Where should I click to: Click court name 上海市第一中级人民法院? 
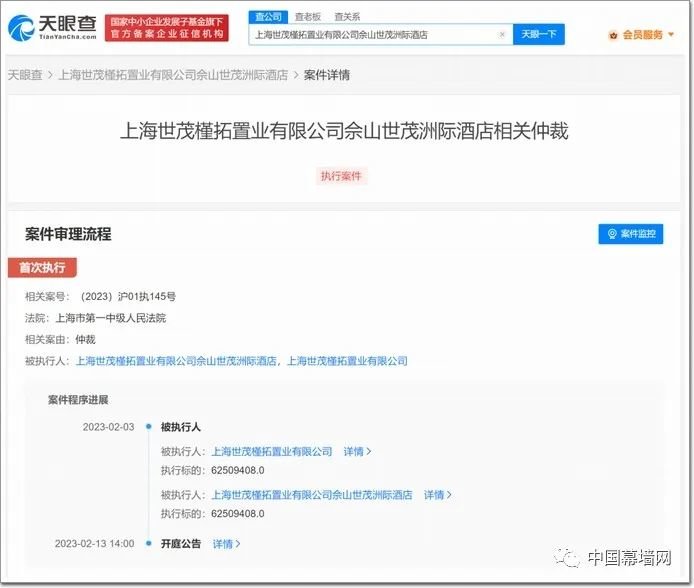pyautogui.click(x=111, y=318)
